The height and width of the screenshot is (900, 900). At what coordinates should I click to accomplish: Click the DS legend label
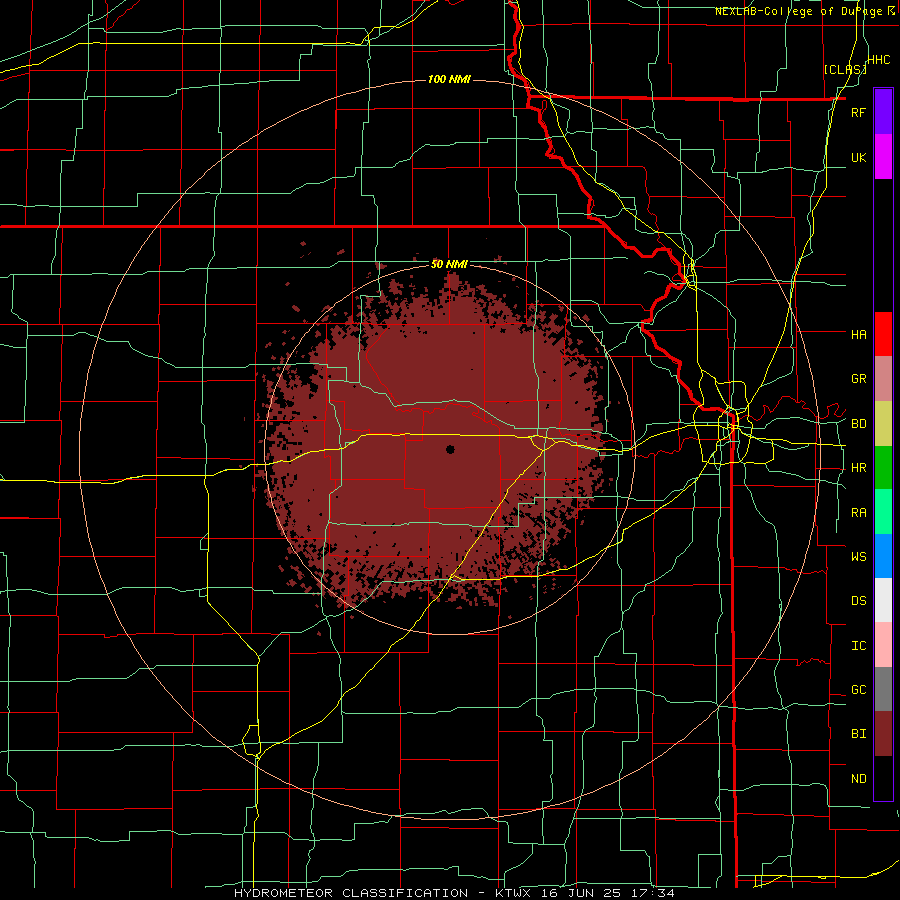(x=858, y=601)
